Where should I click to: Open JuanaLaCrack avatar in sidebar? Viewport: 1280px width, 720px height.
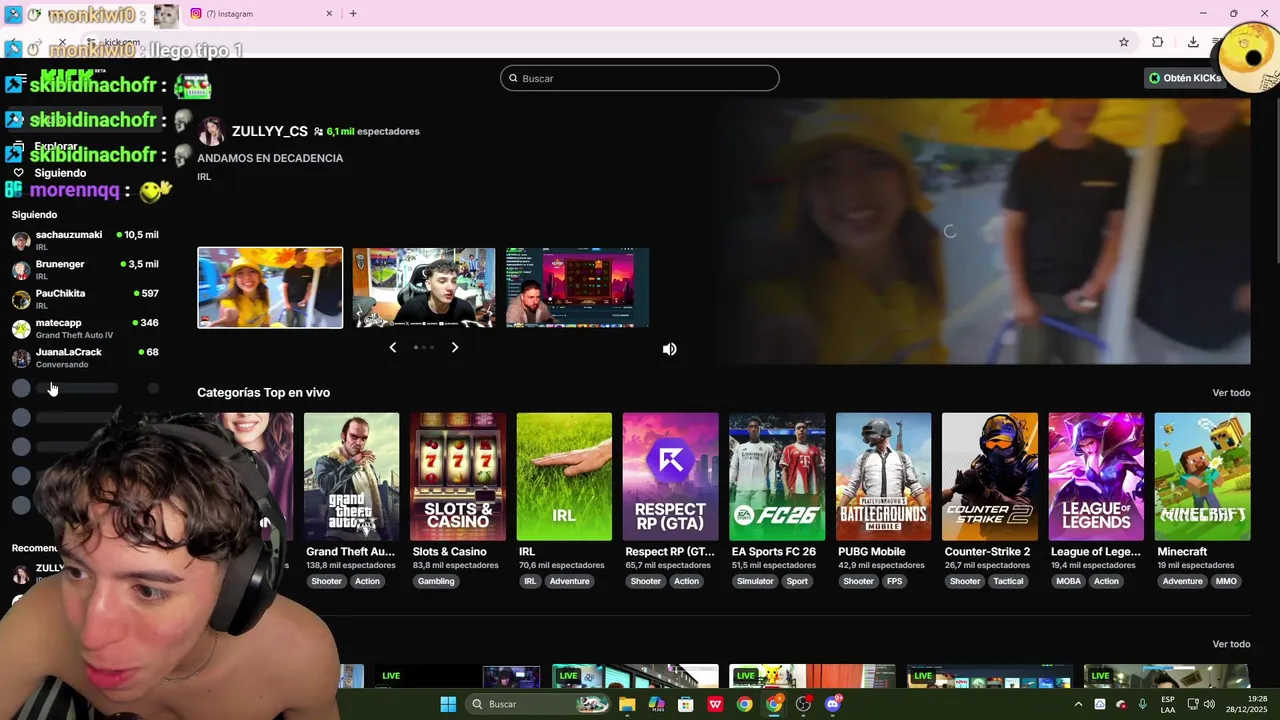(x=21, y=358)
